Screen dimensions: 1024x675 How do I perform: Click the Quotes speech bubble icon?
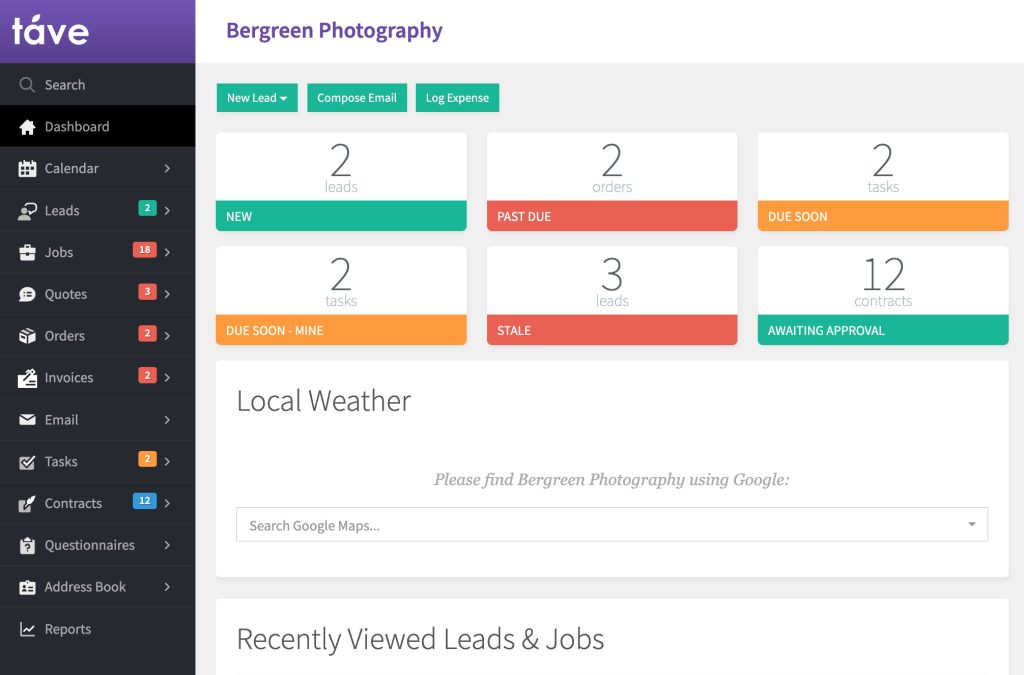pyautogui.click(x=27, y=294)
